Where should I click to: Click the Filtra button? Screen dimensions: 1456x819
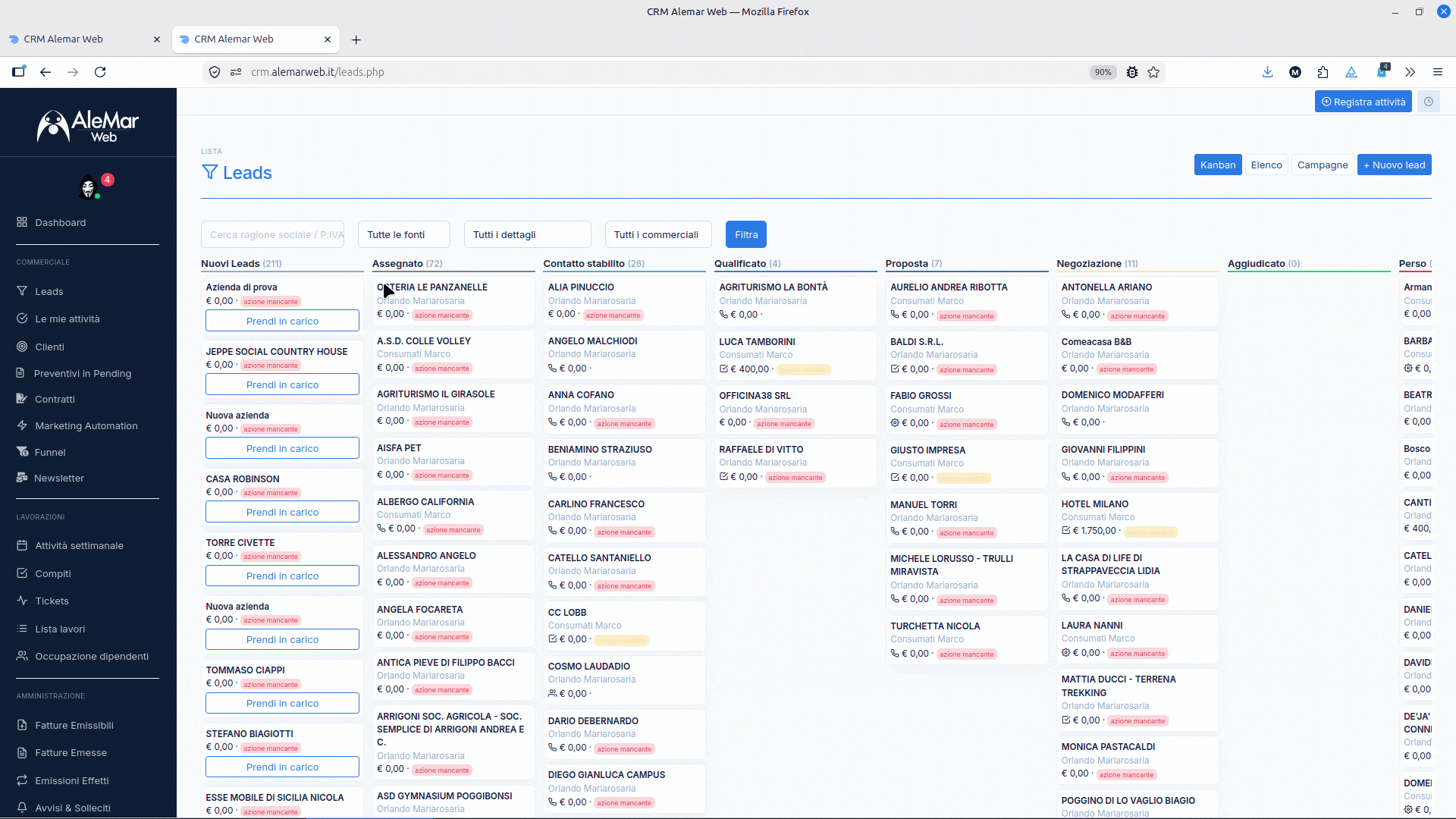tap(746, 234)
